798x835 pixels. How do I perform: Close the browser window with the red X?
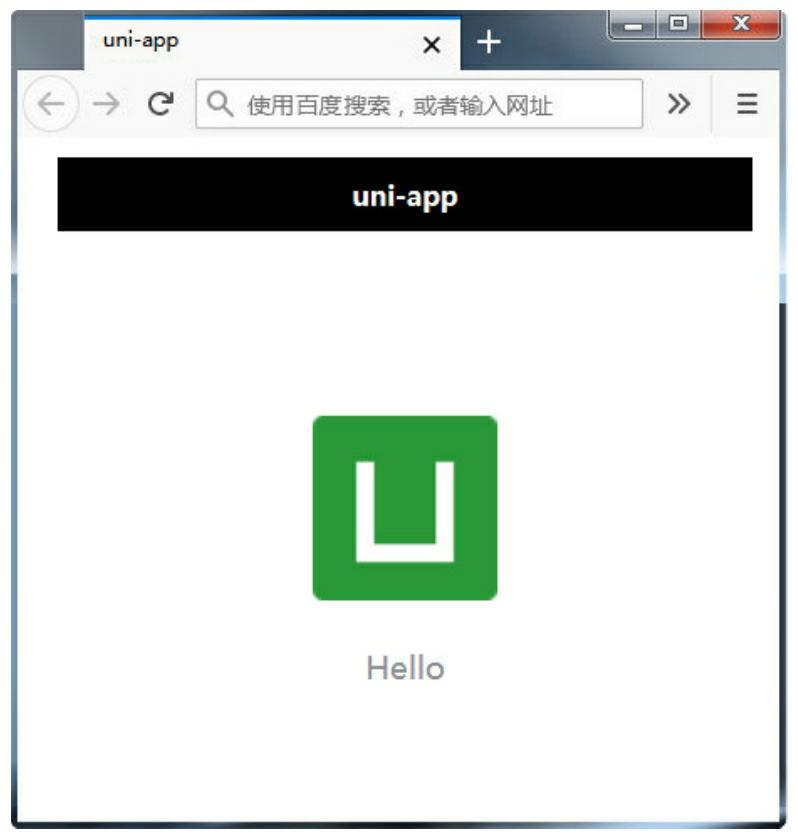point(741,24)
